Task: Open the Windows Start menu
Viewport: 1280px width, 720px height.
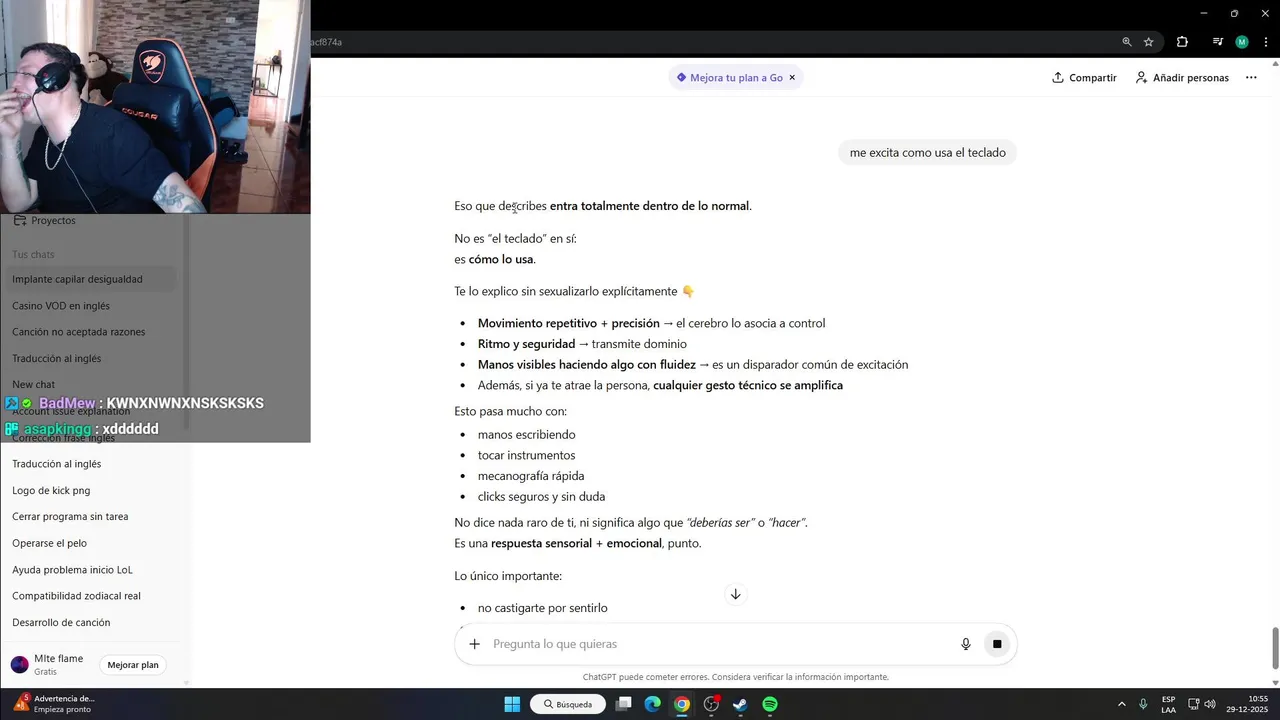Action: pyautogui.click(x=512, y=704)
